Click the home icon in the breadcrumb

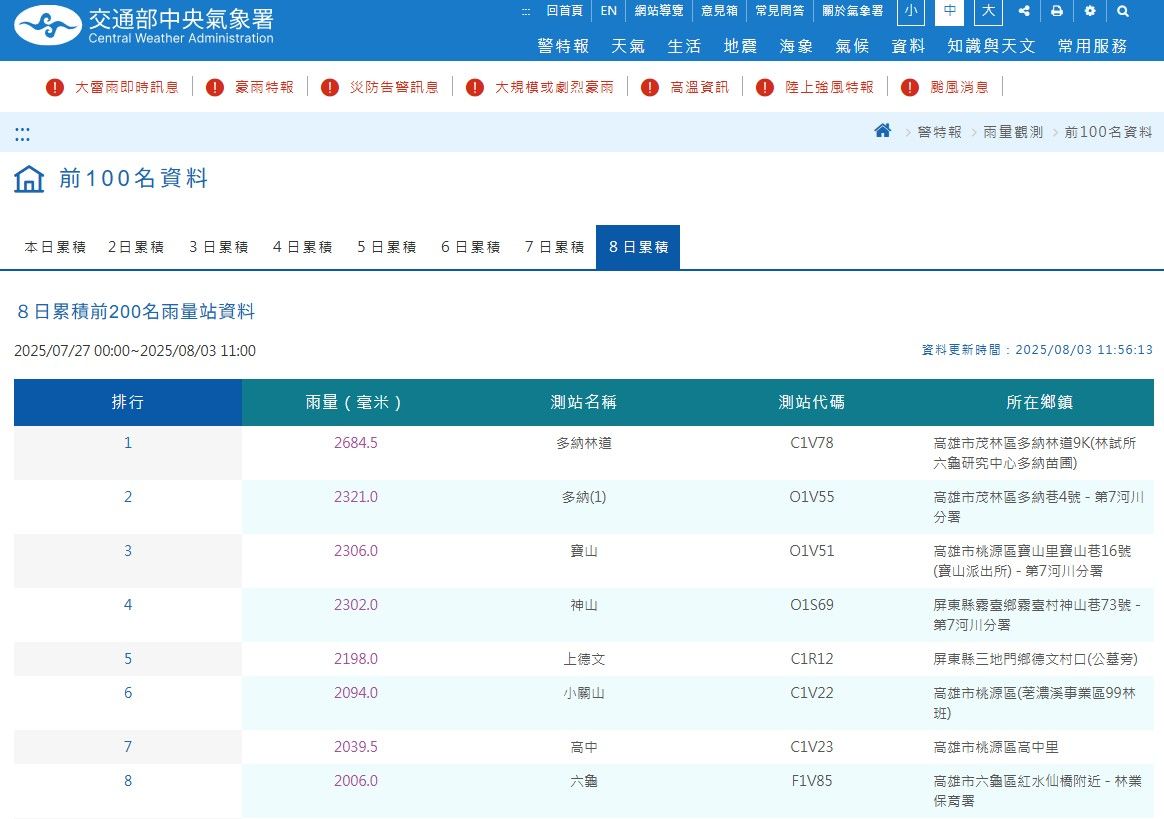(x=881, y=130)
